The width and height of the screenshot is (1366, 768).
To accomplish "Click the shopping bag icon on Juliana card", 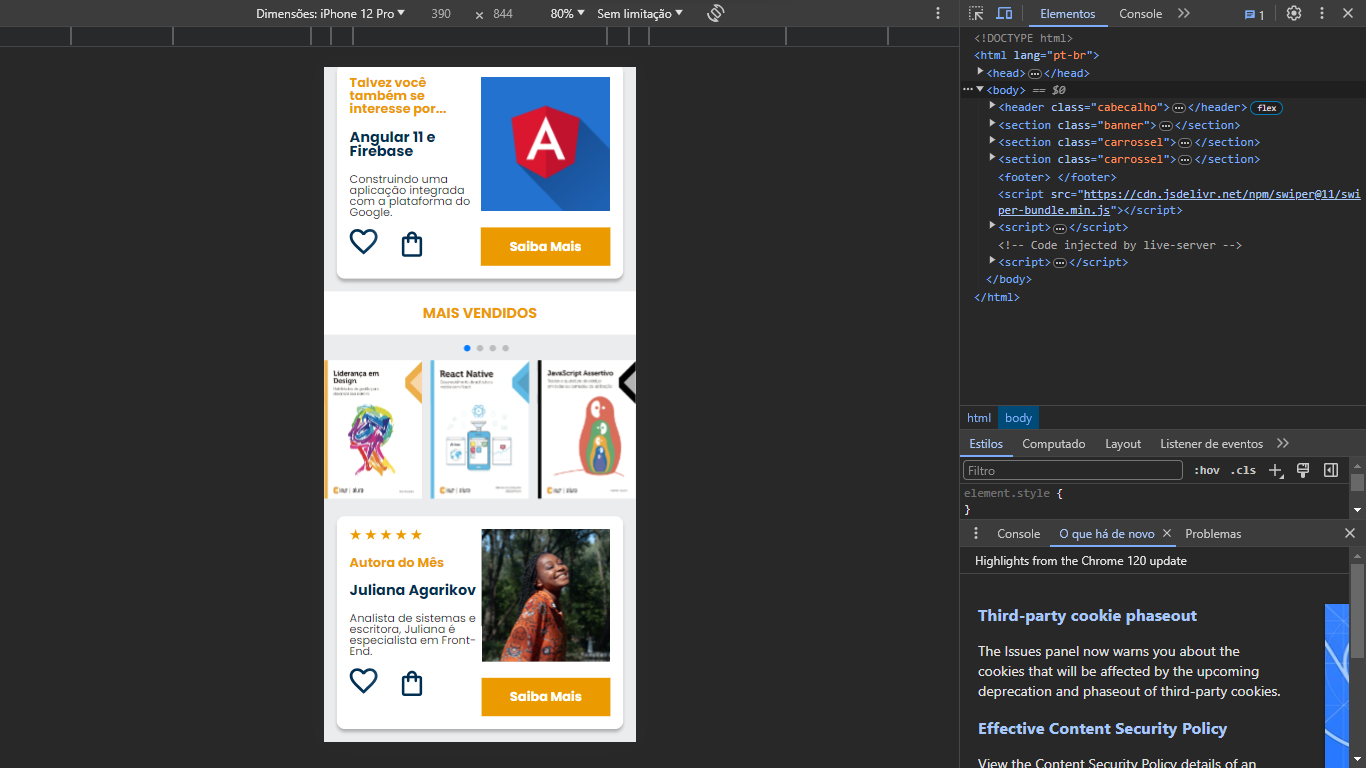I will 412,684.
